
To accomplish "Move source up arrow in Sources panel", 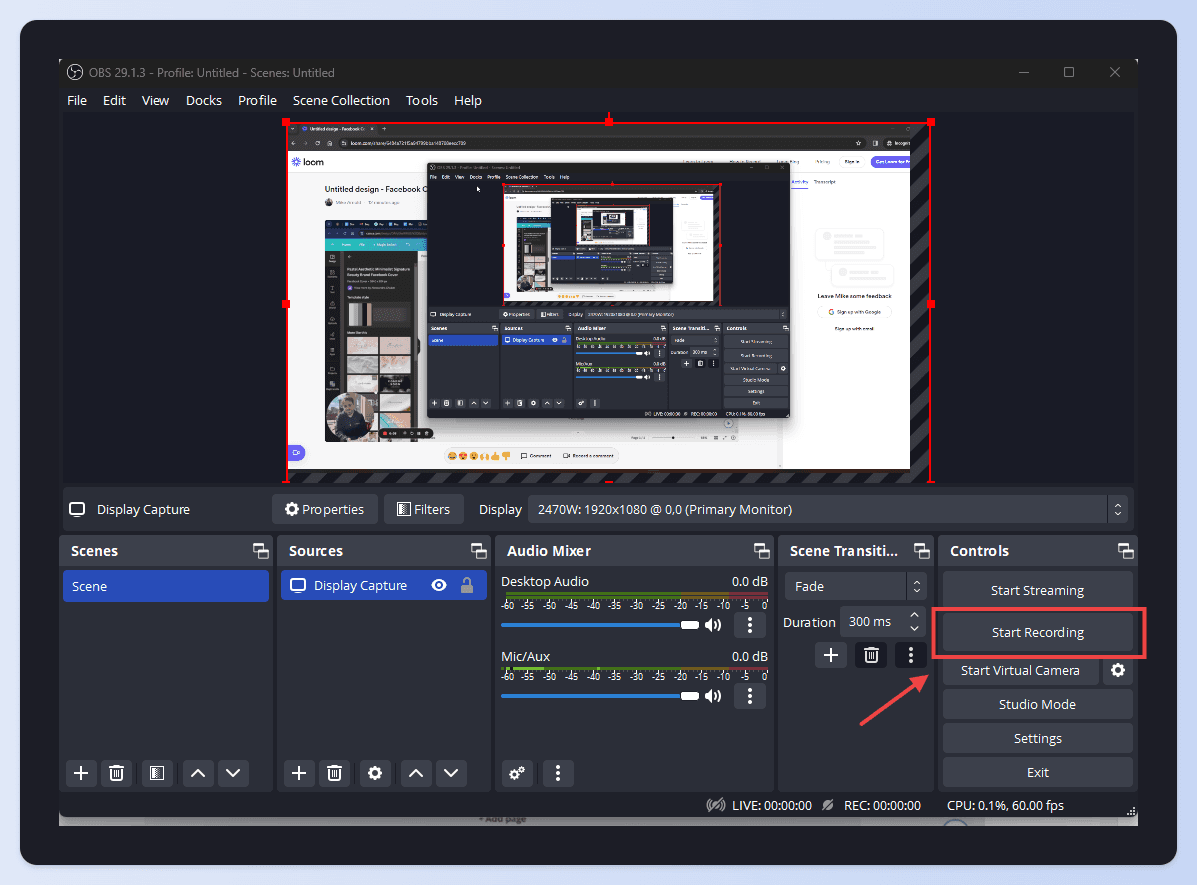I will tap(416, 773).
